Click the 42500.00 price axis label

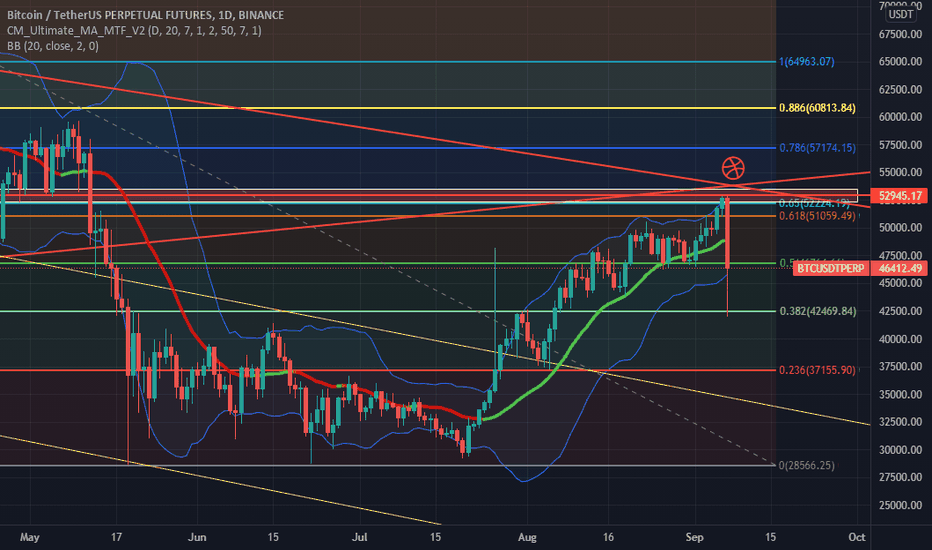(900, 311)
